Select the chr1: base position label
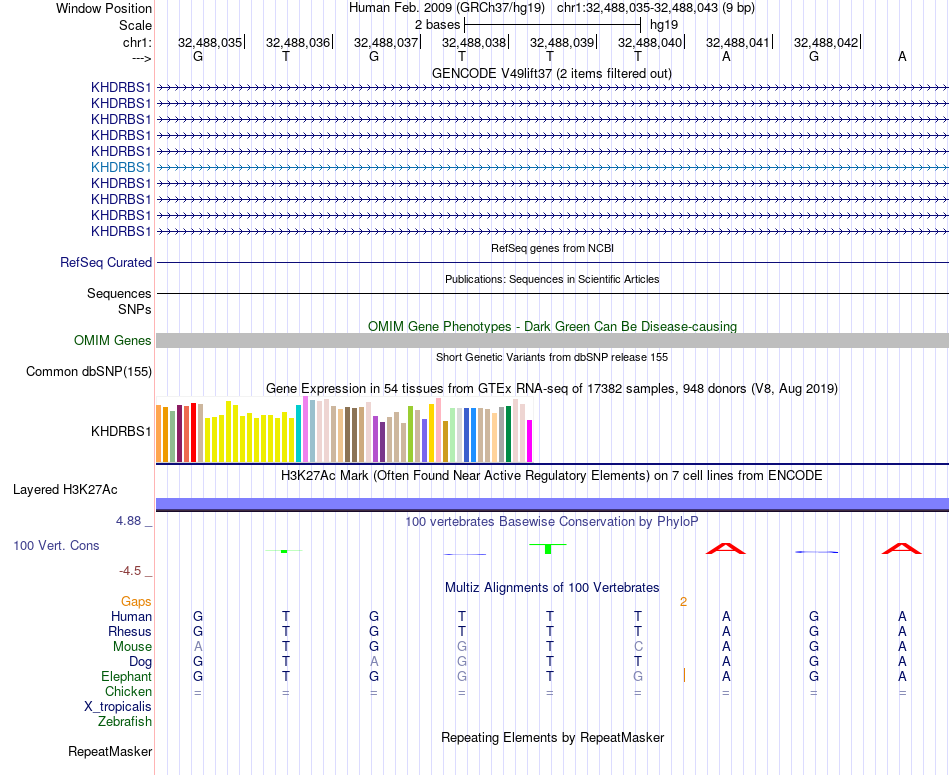Image resolution: width=950 pixels, height=775 pixels. [137, 42]
